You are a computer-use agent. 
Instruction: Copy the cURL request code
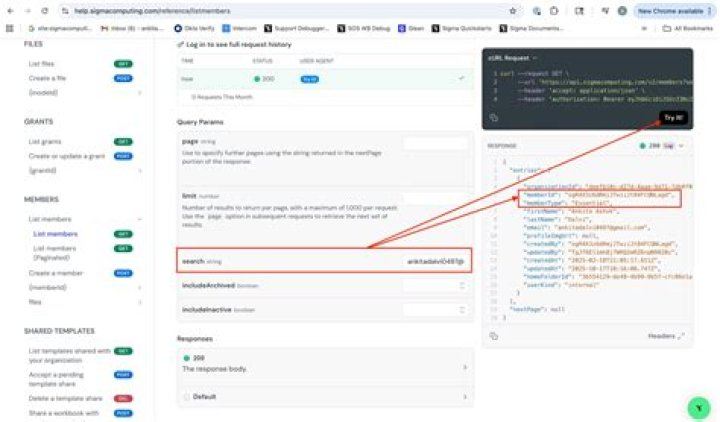[494, 118]
